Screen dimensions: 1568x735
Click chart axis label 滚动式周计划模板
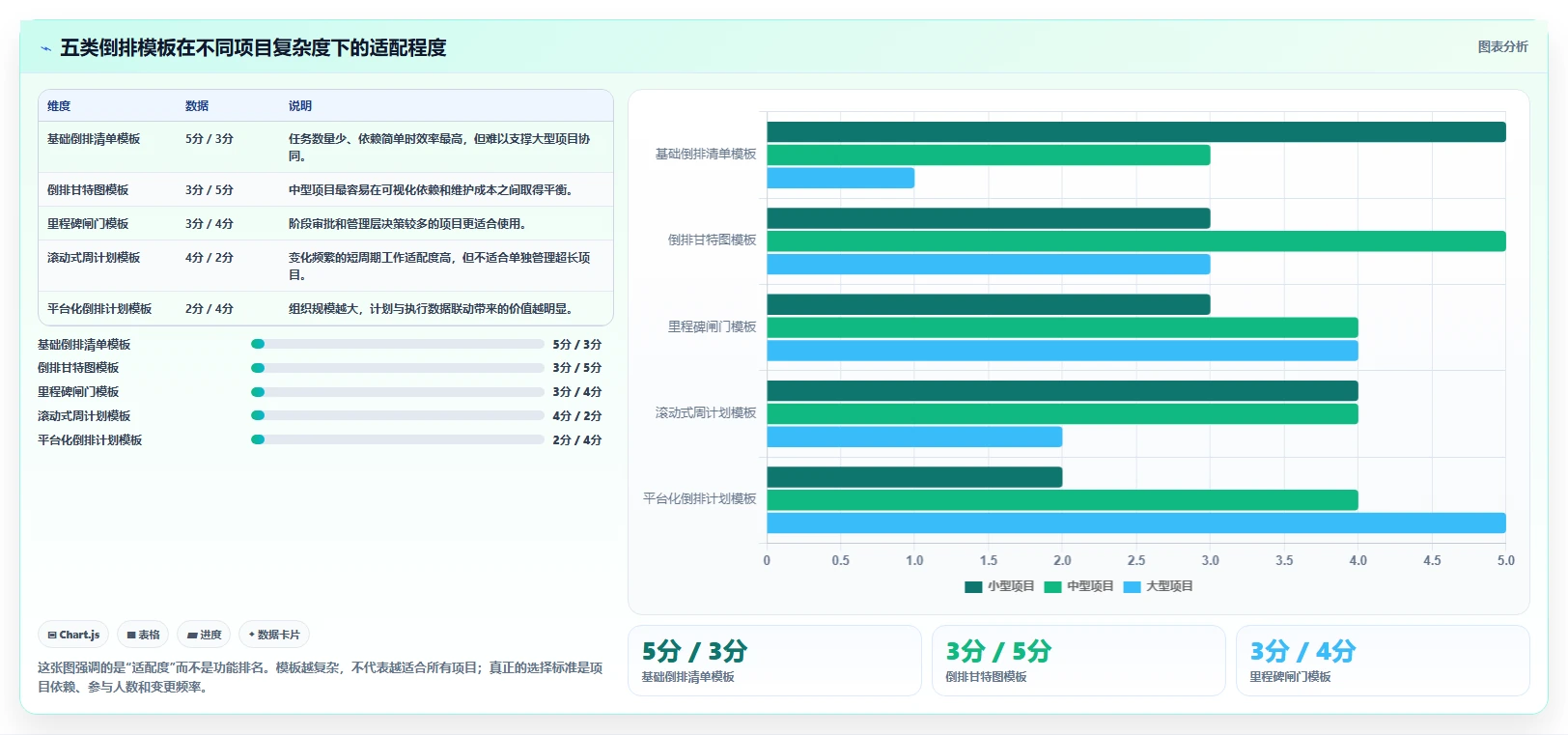pos(706,412)
